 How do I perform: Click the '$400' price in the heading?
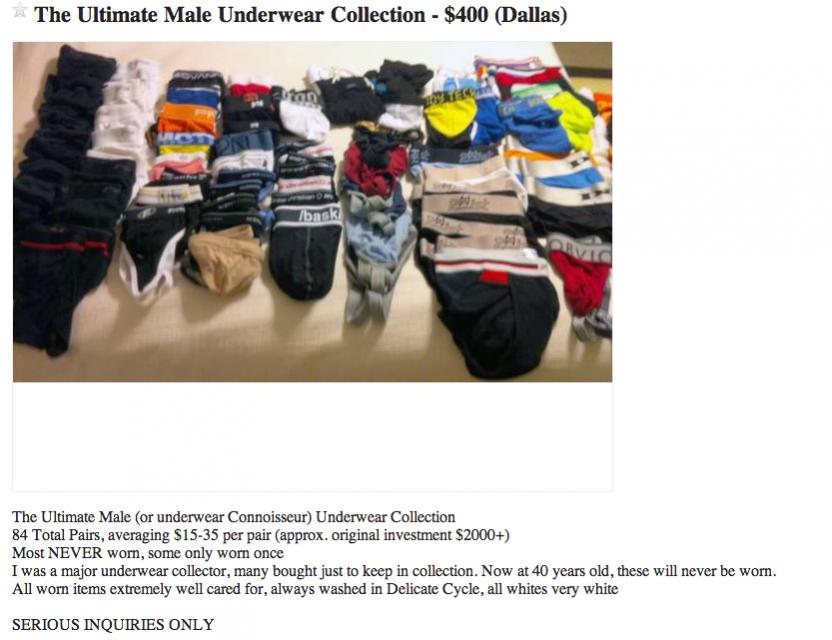(466, 15)
